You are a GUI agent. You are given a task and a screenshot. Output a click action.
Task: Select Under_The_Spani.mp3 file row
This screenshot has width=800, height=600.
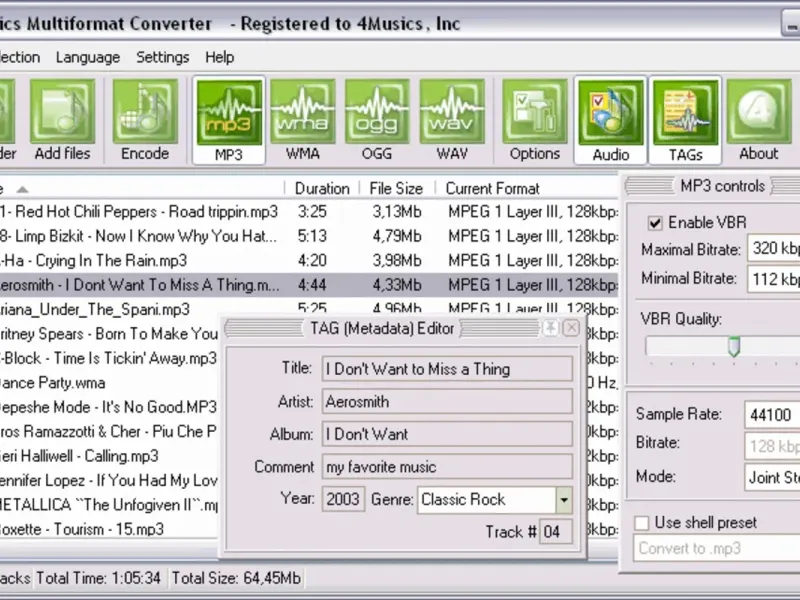(309, 309)
